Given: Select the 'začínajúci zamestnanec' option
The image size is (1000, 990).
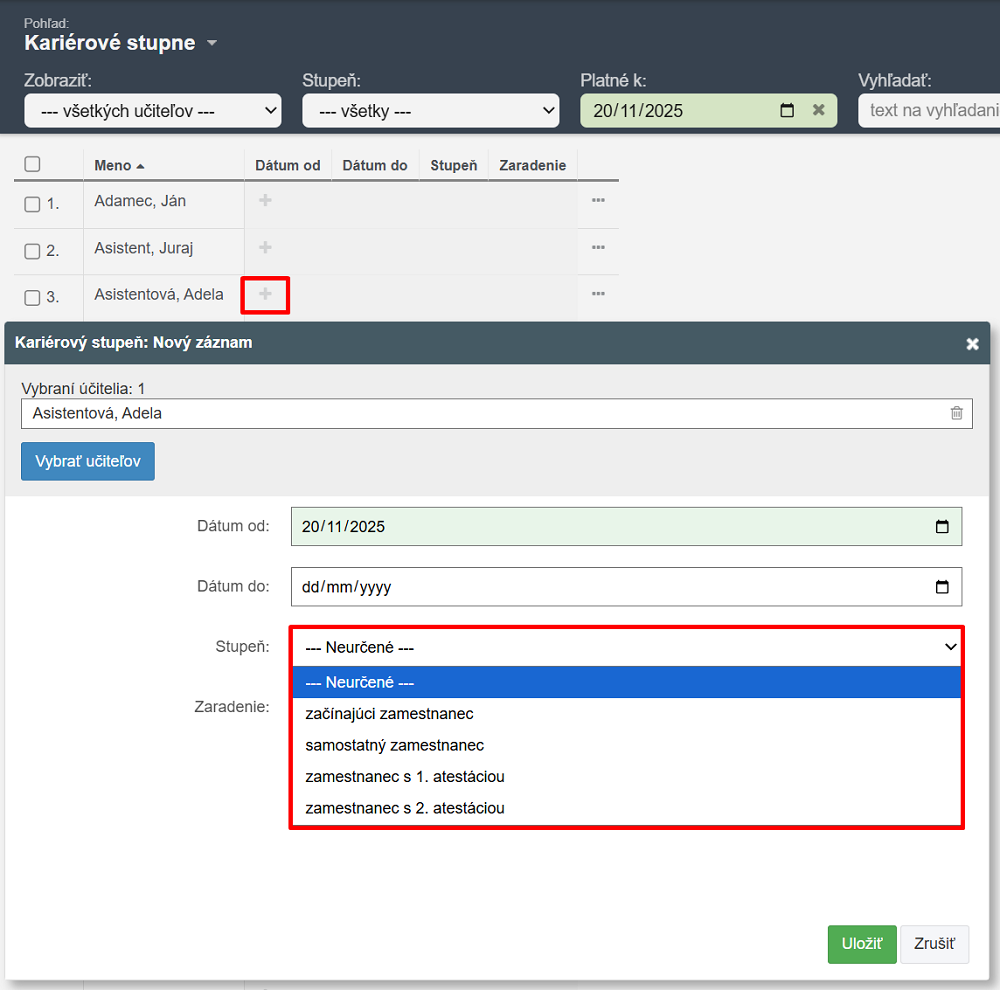Looking at the screenshot, I should (389, 714).
